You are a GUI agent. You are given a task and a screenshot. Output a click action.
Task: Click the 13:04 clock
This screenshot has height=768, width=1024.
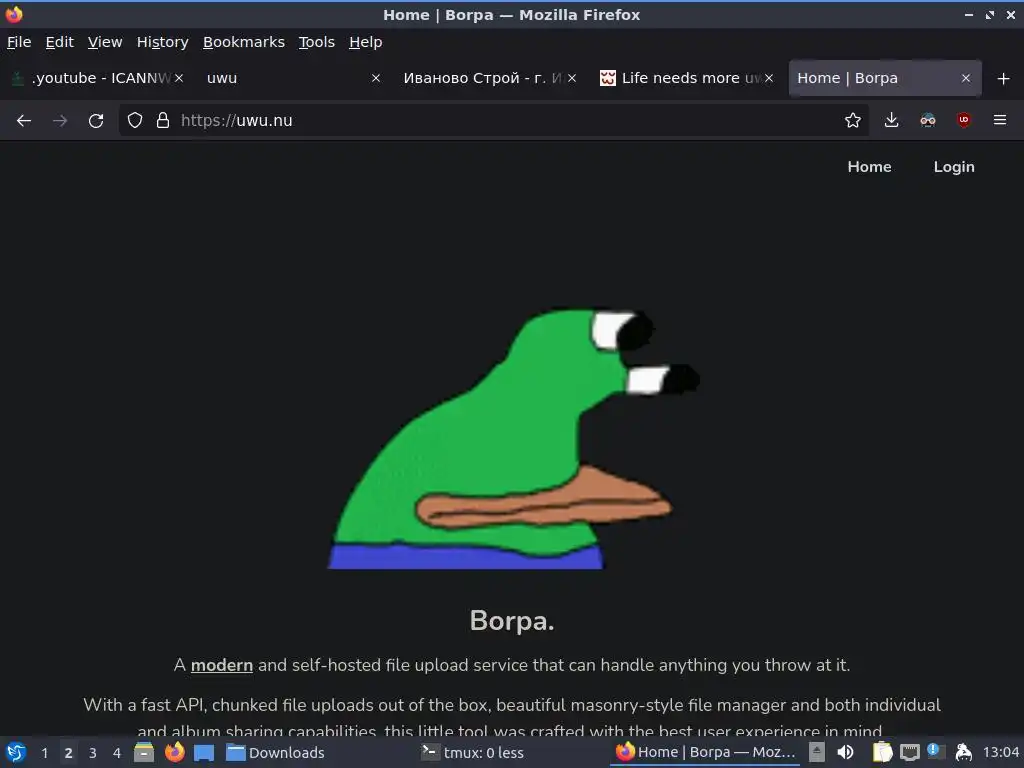tap(1000, 753)
